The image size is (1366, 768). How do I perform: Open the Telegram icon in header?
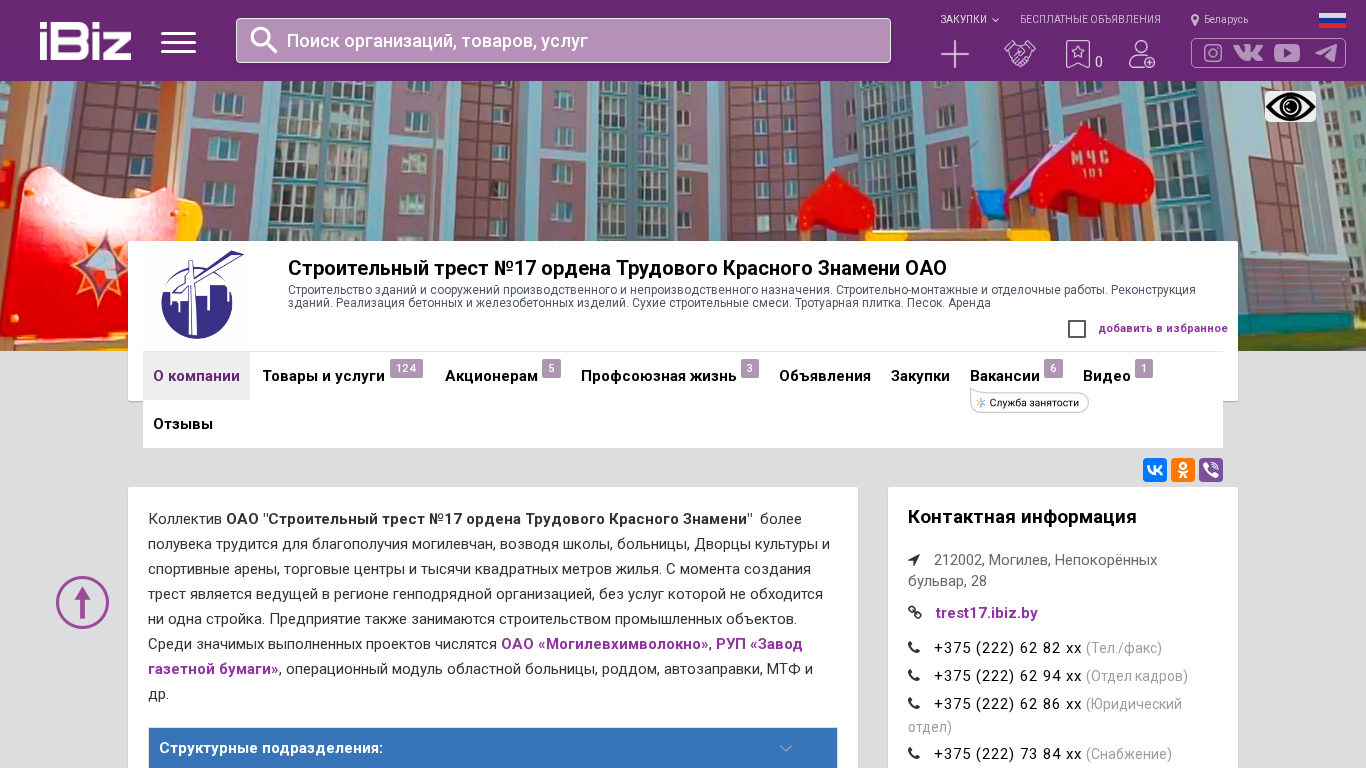pos(1326,53)
